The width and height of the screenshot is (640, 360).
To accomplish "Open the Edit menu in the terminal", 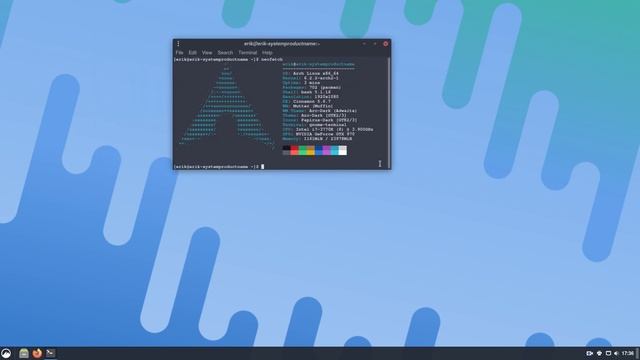I will pos(192,53).
